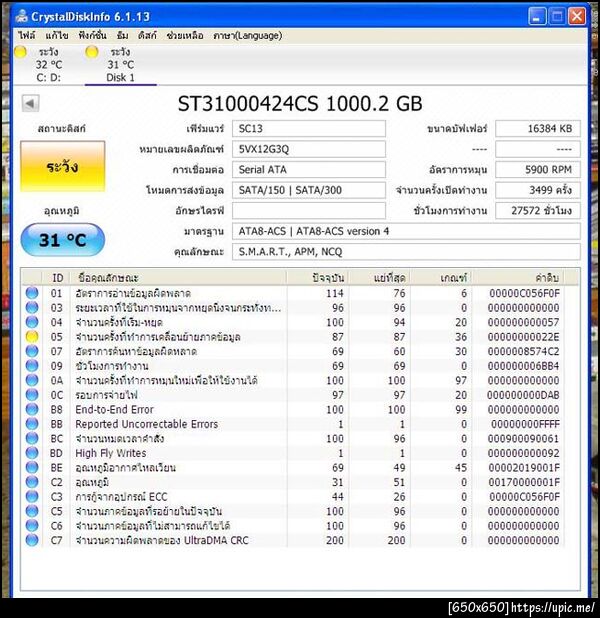Screen dimensions: 600x618
Task: Click blue status icon of attribute 09
Action: [x=32, y=365]
